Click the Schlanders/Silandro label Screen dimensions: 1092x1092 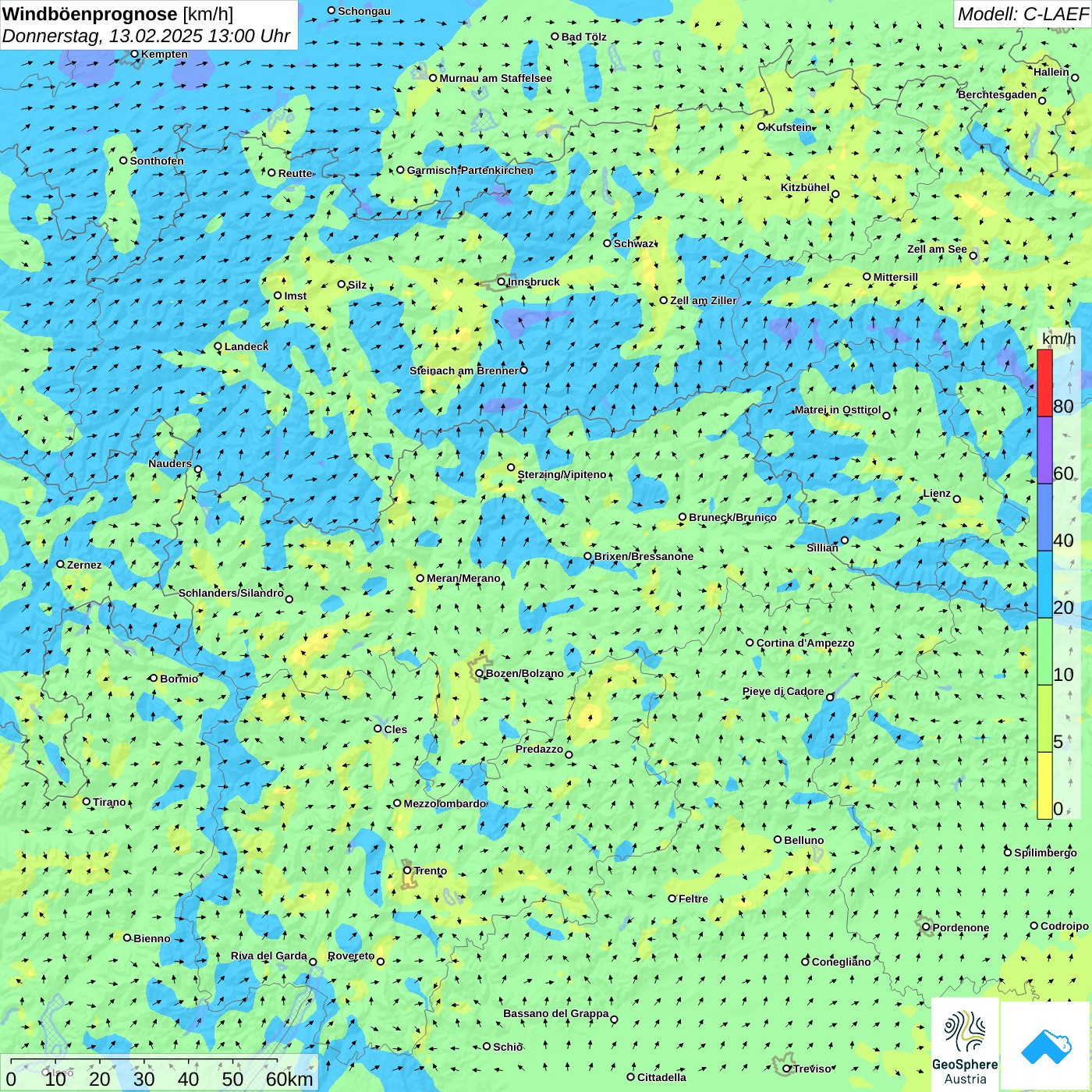[231, 593]
